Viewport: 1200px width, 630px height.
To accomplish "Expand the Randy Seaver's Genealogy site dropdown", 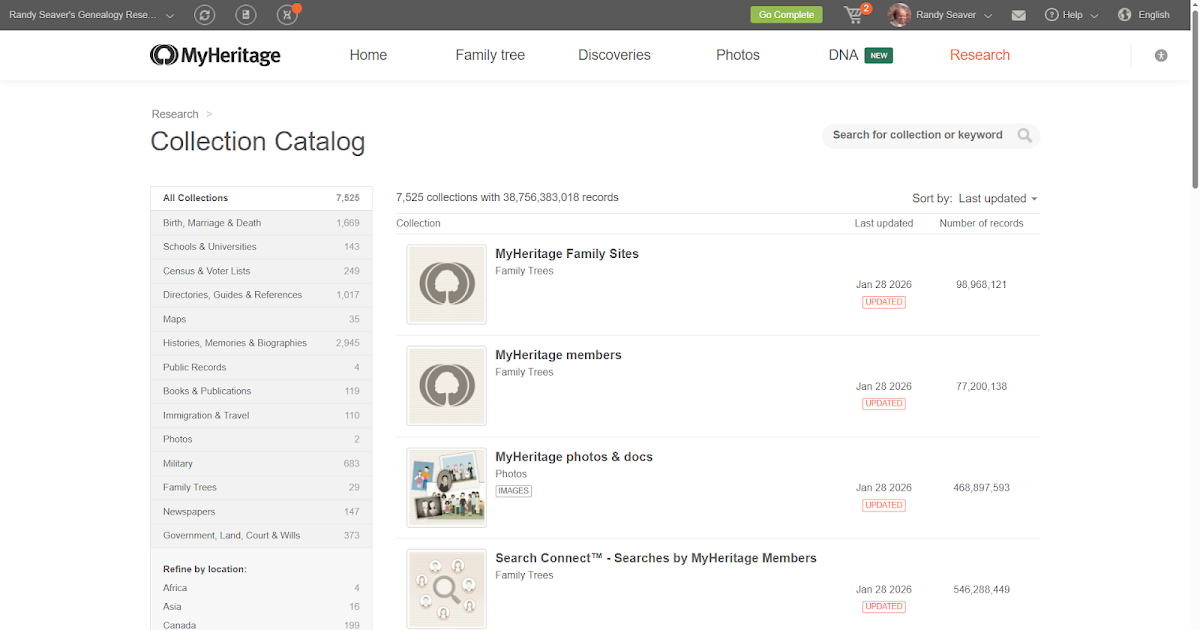I will (x=169, y=15).
